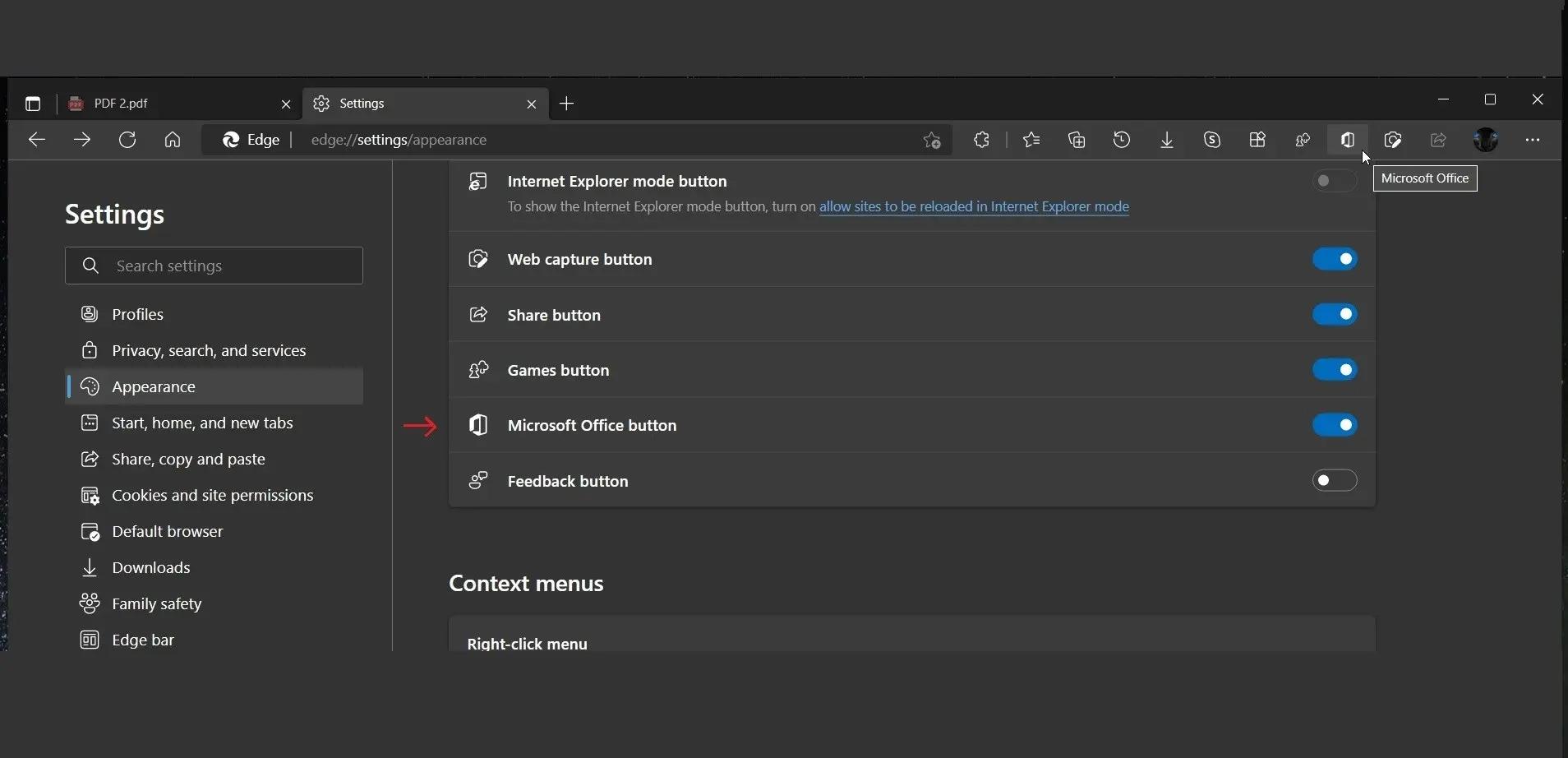Add this page to favorites

[x=932, y=140]
